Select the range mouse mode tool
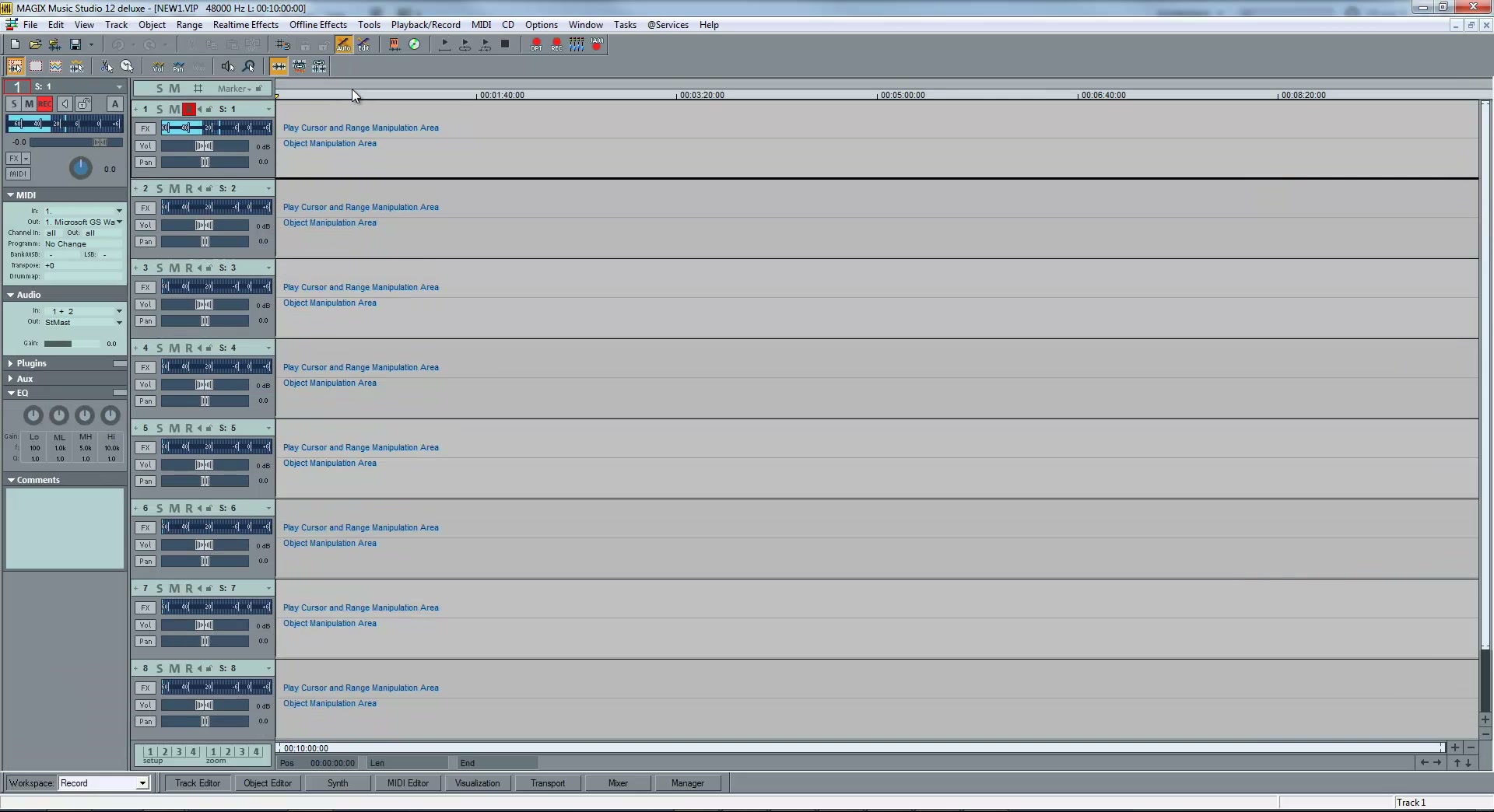This screenshot has height=812, width=1494. pyautogui.click(x=36, y=66)
